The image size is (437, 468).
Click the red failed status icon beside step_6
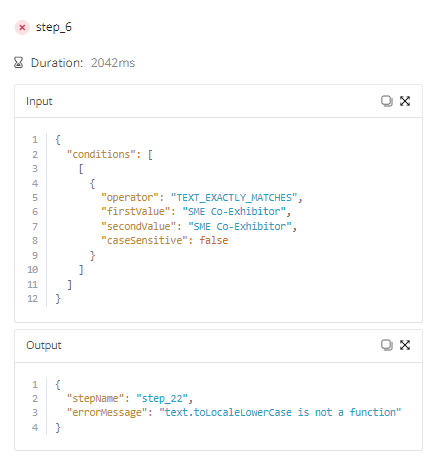pos(22,28)
